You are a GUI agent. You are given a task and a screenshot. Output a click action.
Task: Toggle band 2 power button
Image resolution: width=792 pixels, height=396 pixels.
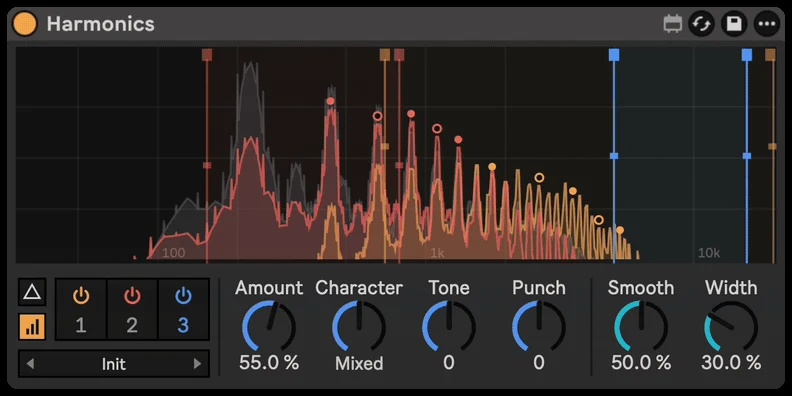[132, 295]
